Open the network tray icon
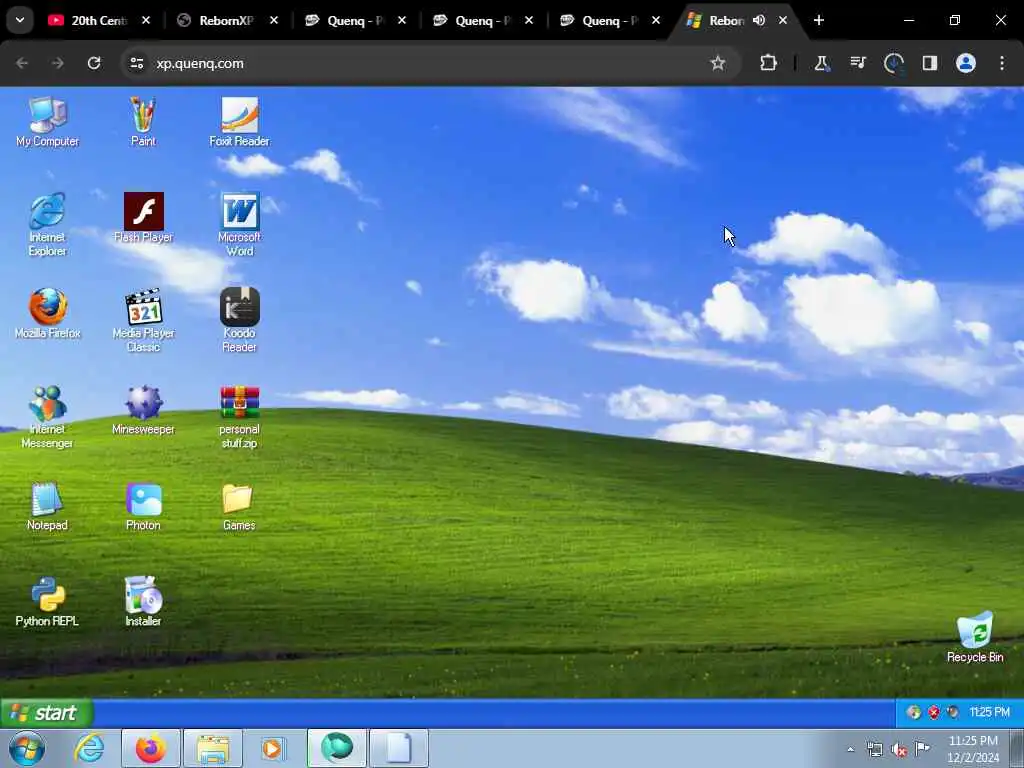 874,750
